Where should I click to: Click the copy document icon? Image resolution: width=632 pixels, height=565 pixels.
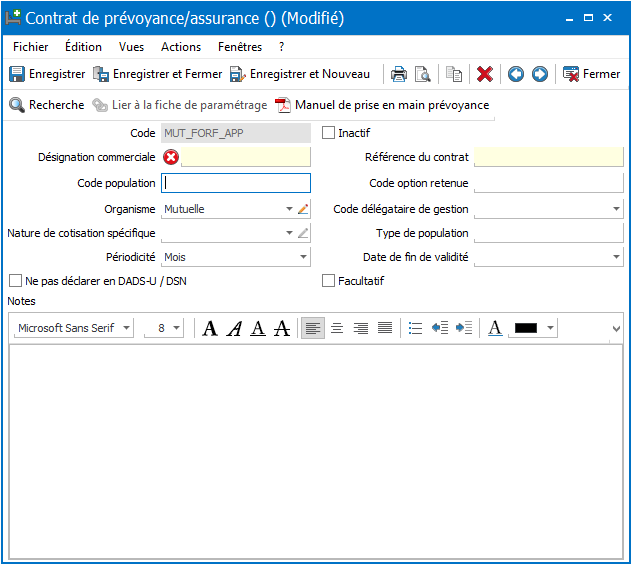(x=454, y=74)
